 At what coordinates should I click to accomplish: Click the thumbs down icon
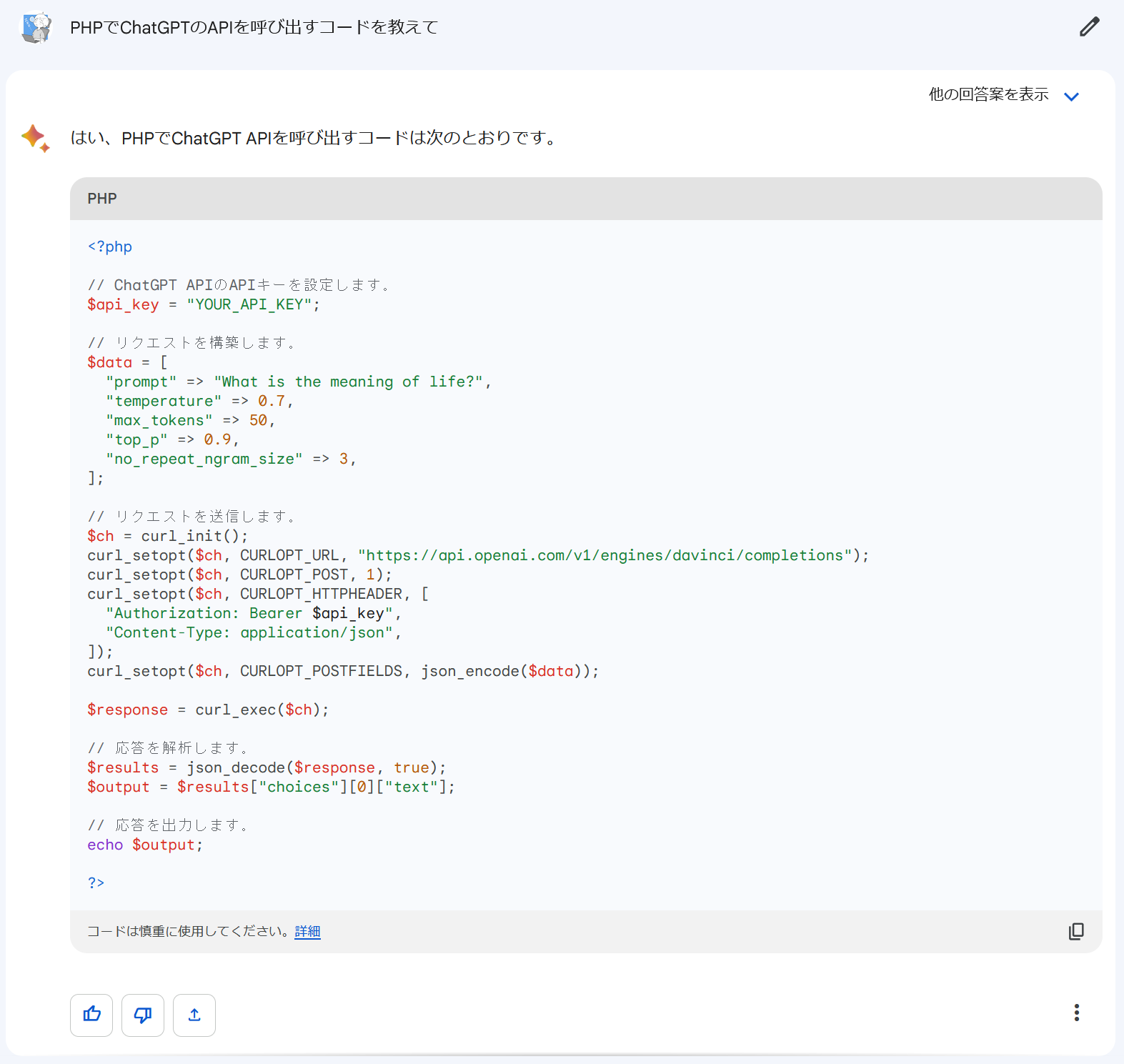(x=143, y=1015)
